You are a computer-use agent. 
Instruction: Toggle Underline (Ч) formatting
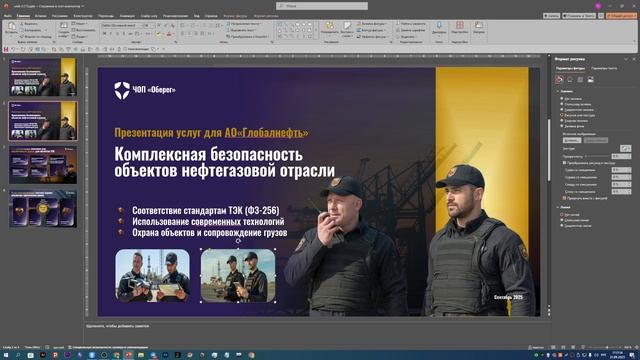118,33
